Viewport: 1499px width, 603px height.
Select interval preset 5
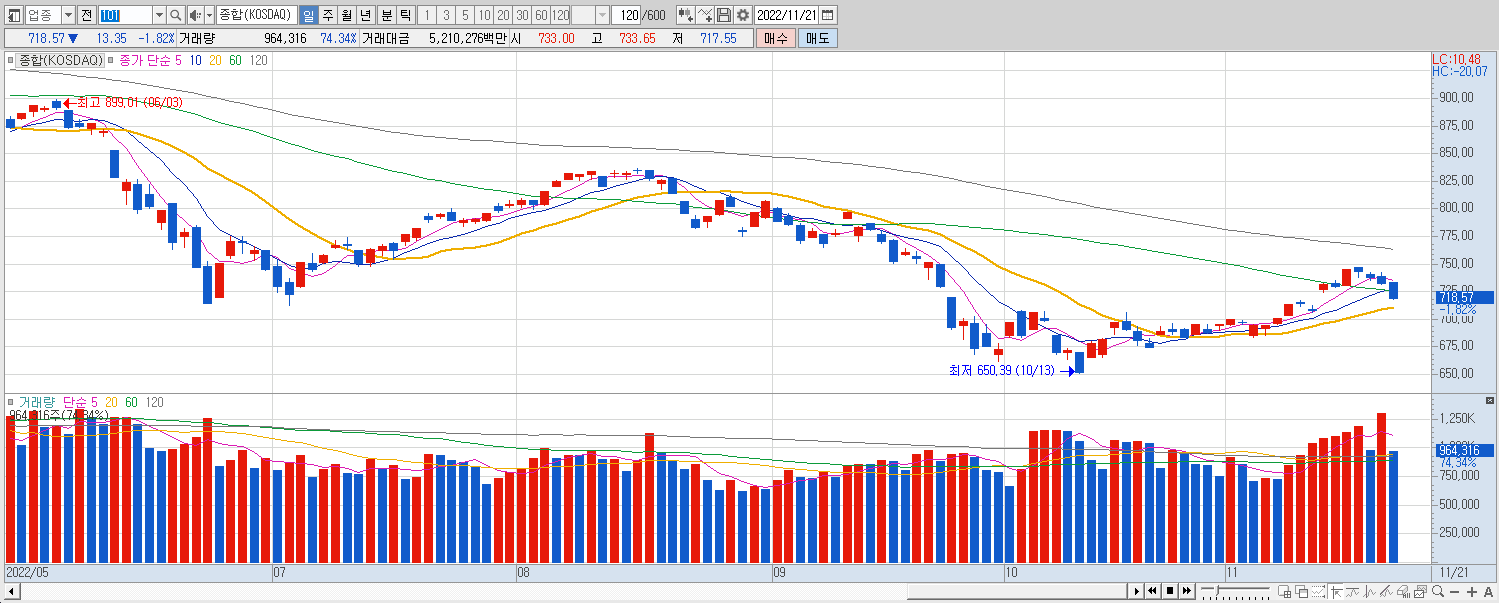pyautogui.click(x=465, y=15)
